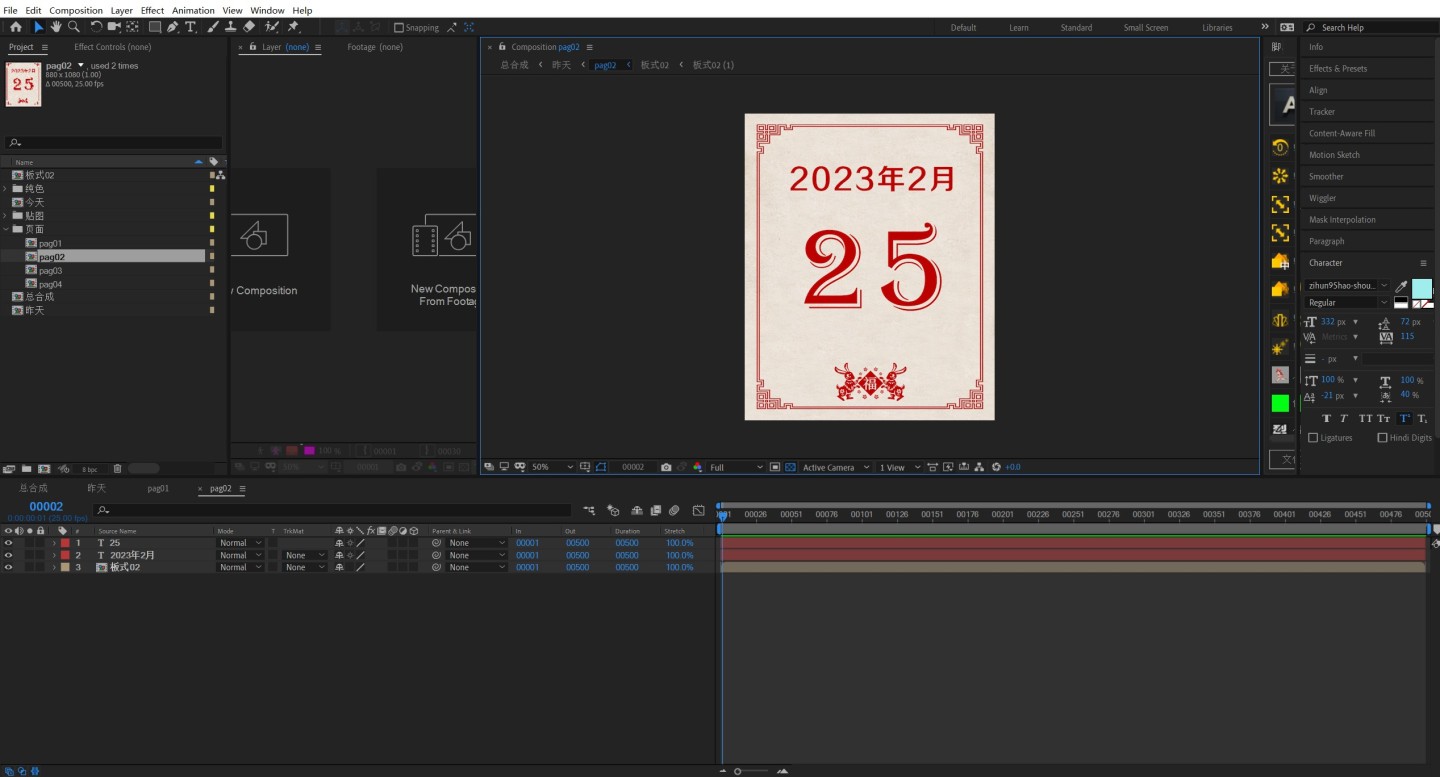1440x777 pixels.
Task: Select the Clone Stamp tool
Action: [x=231, y=27]
